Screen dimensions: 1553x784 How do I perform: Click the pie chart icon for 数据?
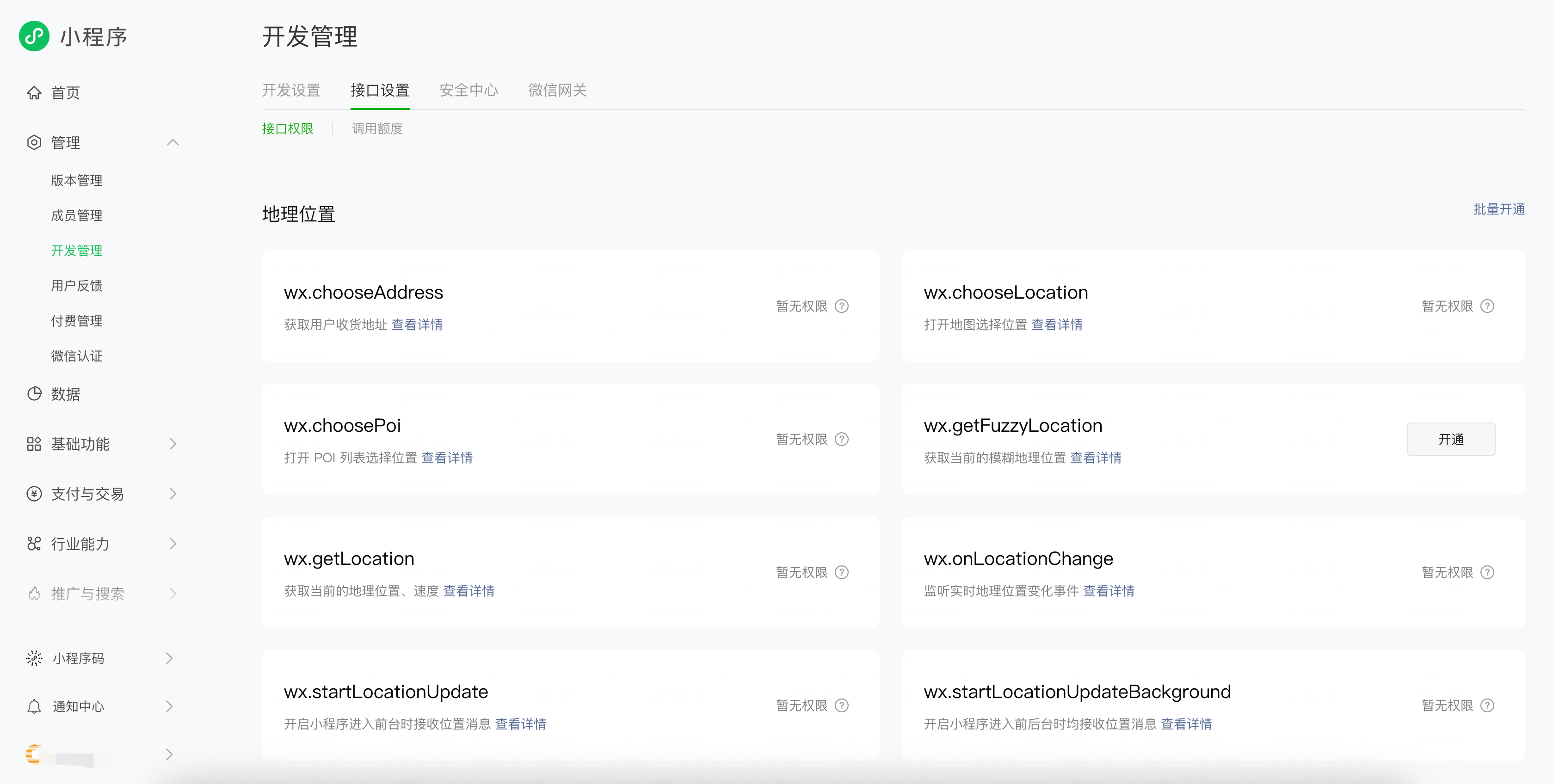[x=34, y=393]
